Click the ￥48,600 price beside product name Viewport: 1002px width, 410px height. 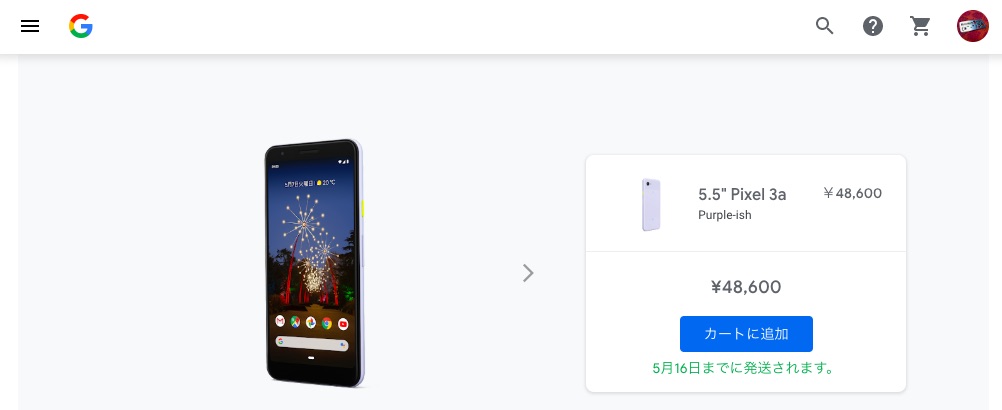852,194
